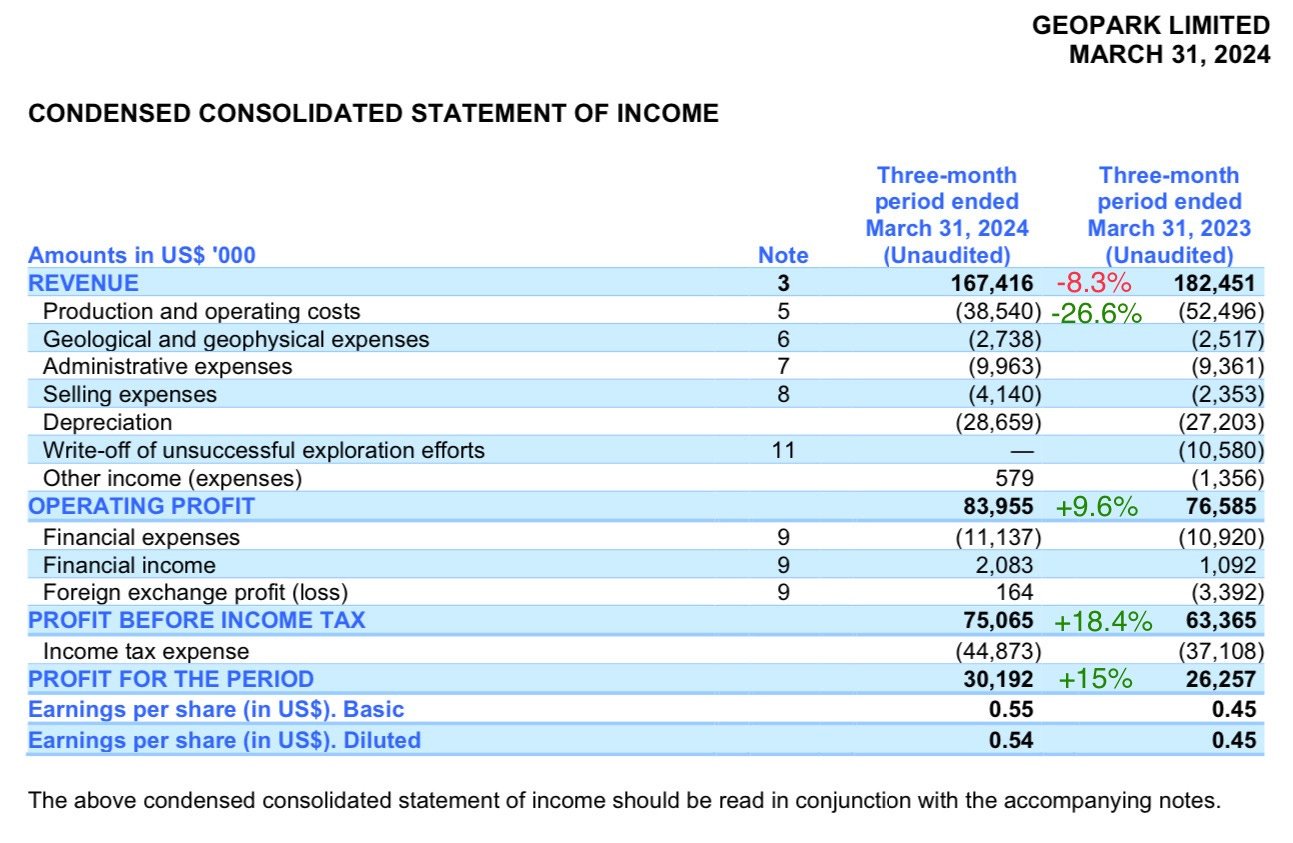This screenshot has width=1293, height=843.
Task: Click the Production and operating costs label
Action: coord(201,311)
